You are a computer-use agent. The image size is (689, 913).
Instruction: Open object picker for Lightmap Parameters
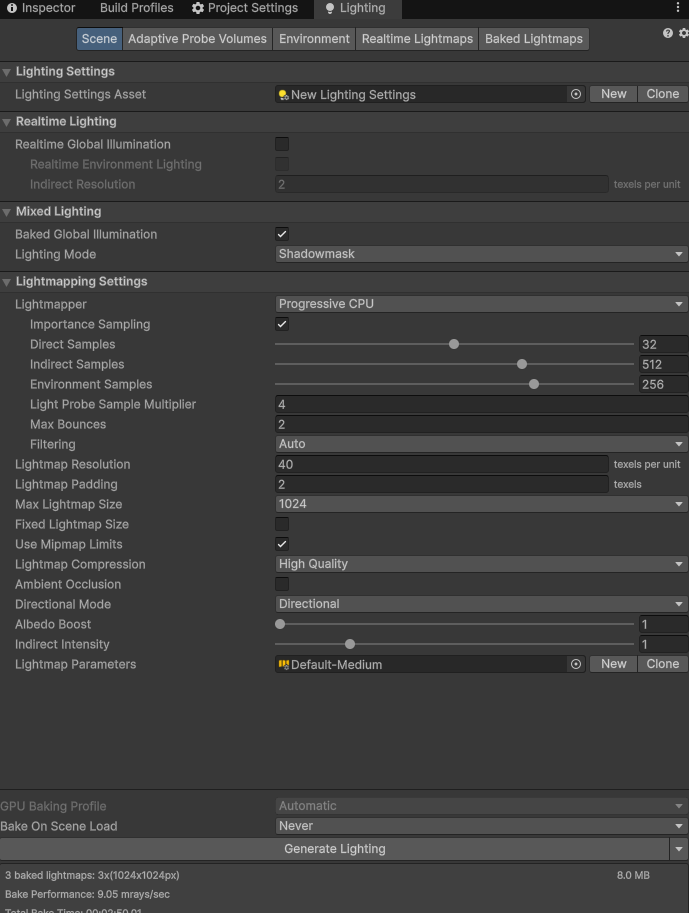[x=575, y=664]
